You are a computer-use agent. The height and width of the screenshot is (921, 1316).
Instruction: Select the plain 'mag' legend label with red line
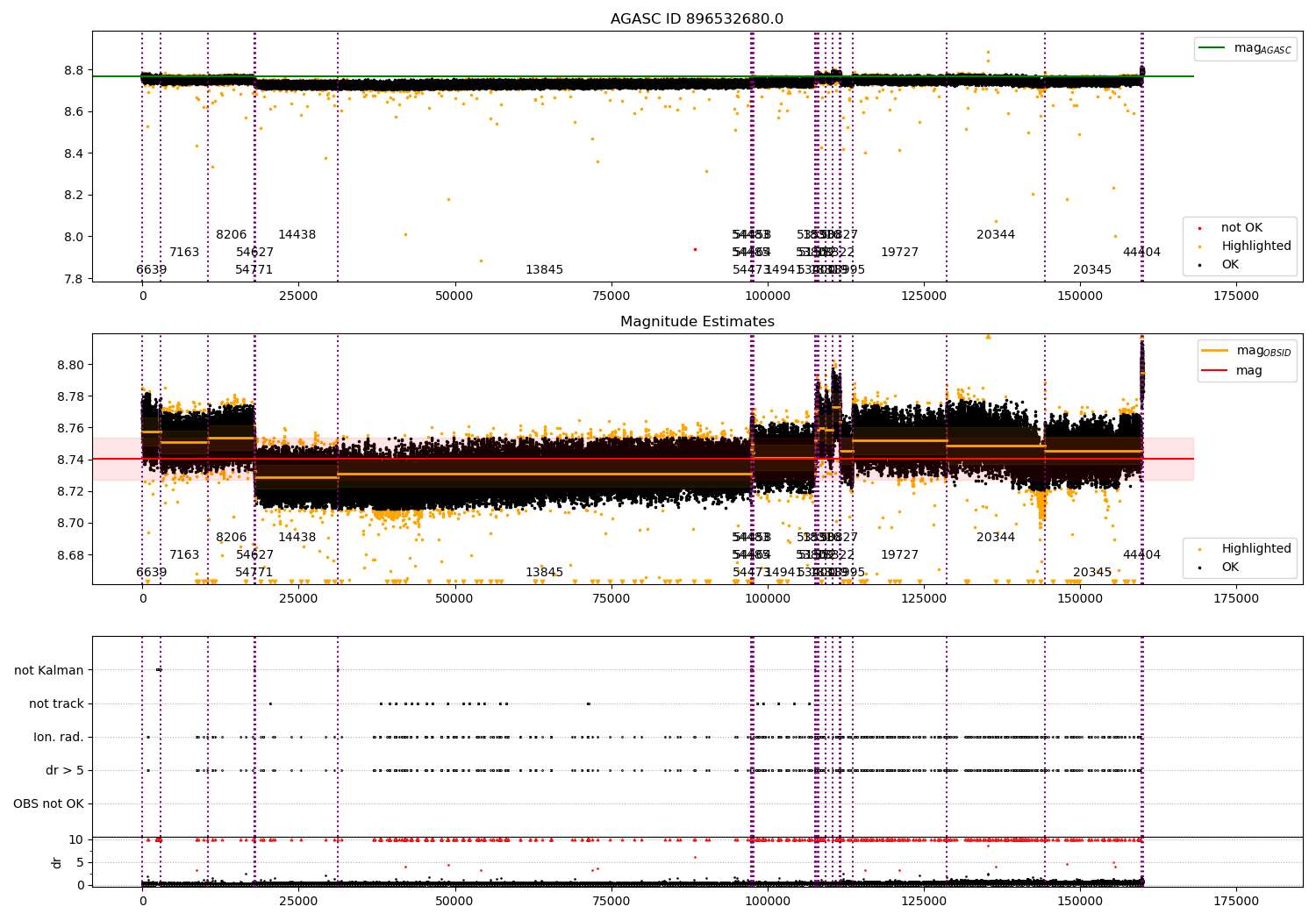(x=1249, y=371)
